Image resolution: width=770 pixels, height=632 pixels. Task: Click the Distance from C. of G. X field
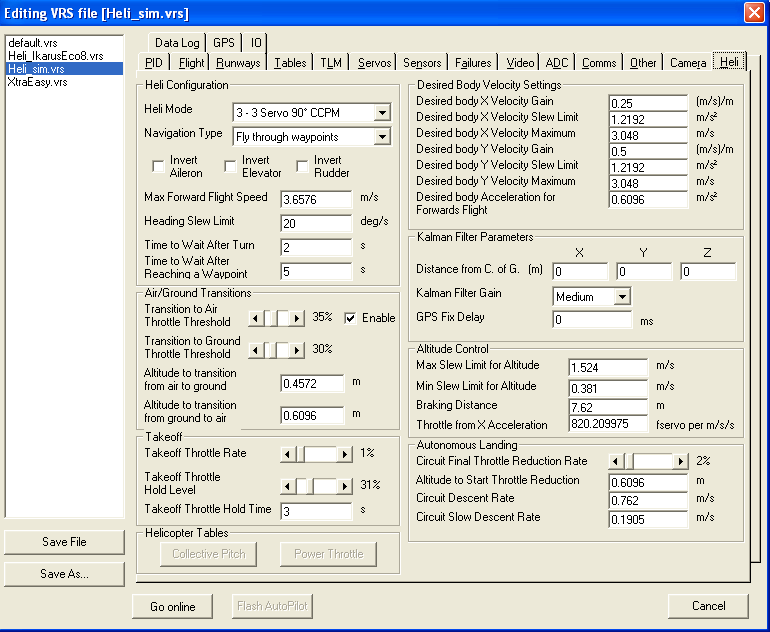click(x=580, y=272)
